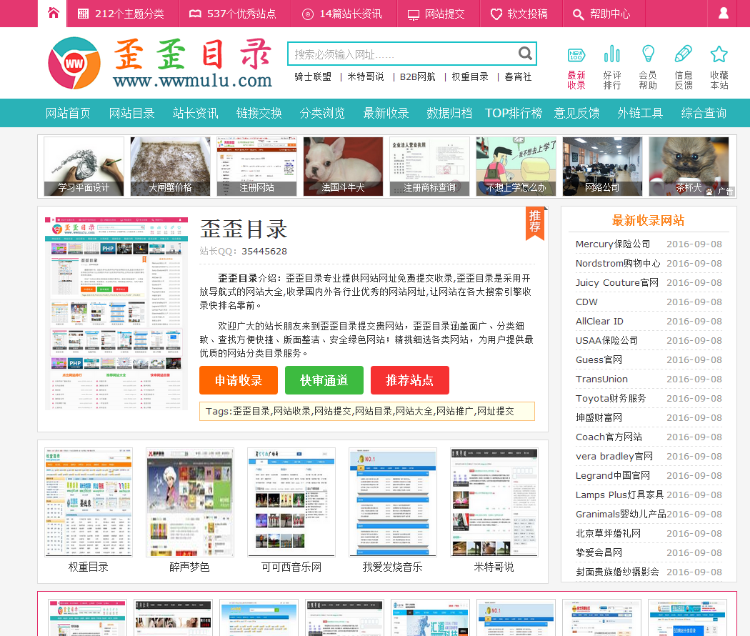
Task: Open the Lamps Plus灯具家具 listing
Action: pyautogui.click(x=619, y=494)
